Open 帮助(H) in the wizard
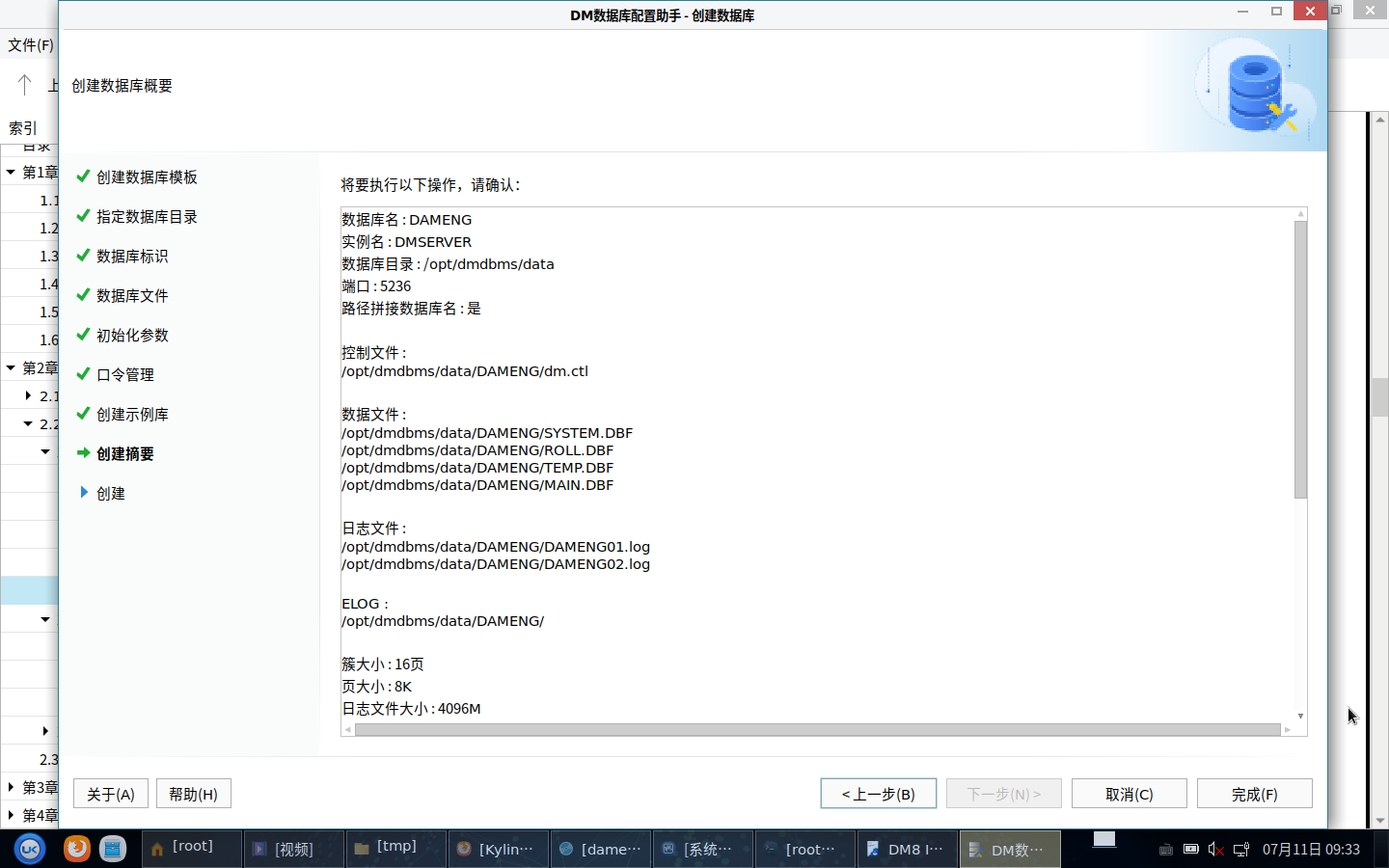 193,794
